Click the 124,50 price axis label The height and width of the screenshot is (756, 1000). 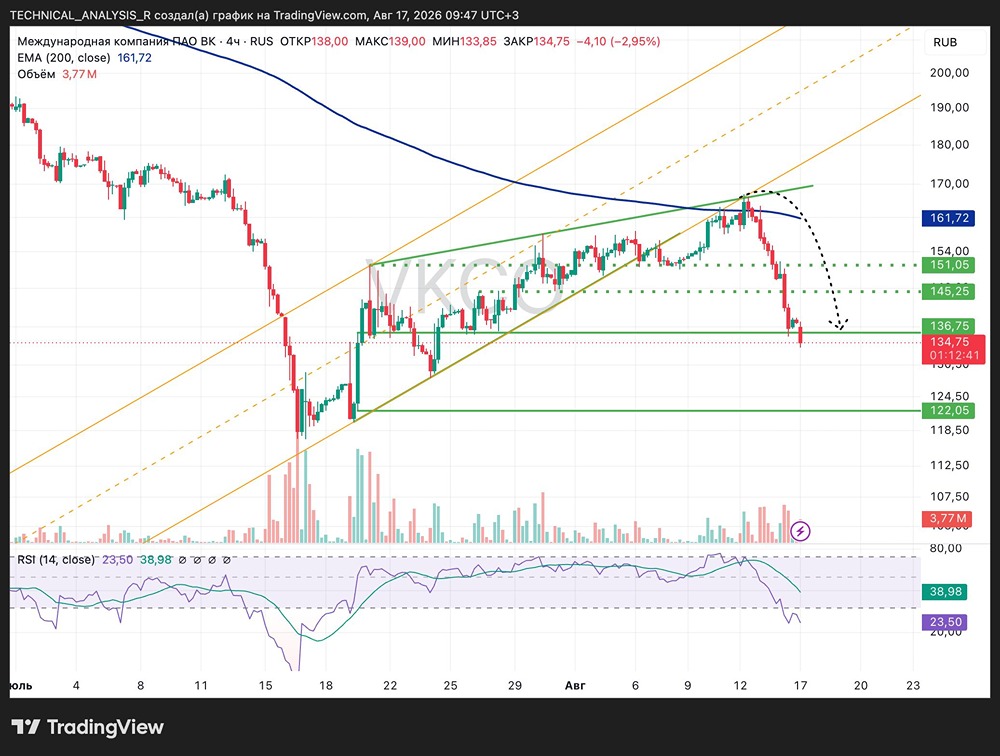point(949,396)
